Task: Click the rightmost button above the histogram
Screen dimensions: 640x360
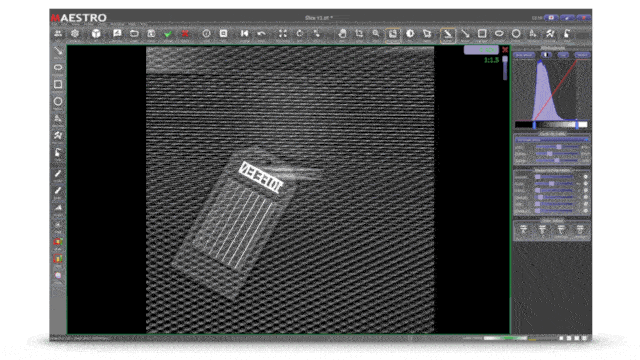Action: 582,55
